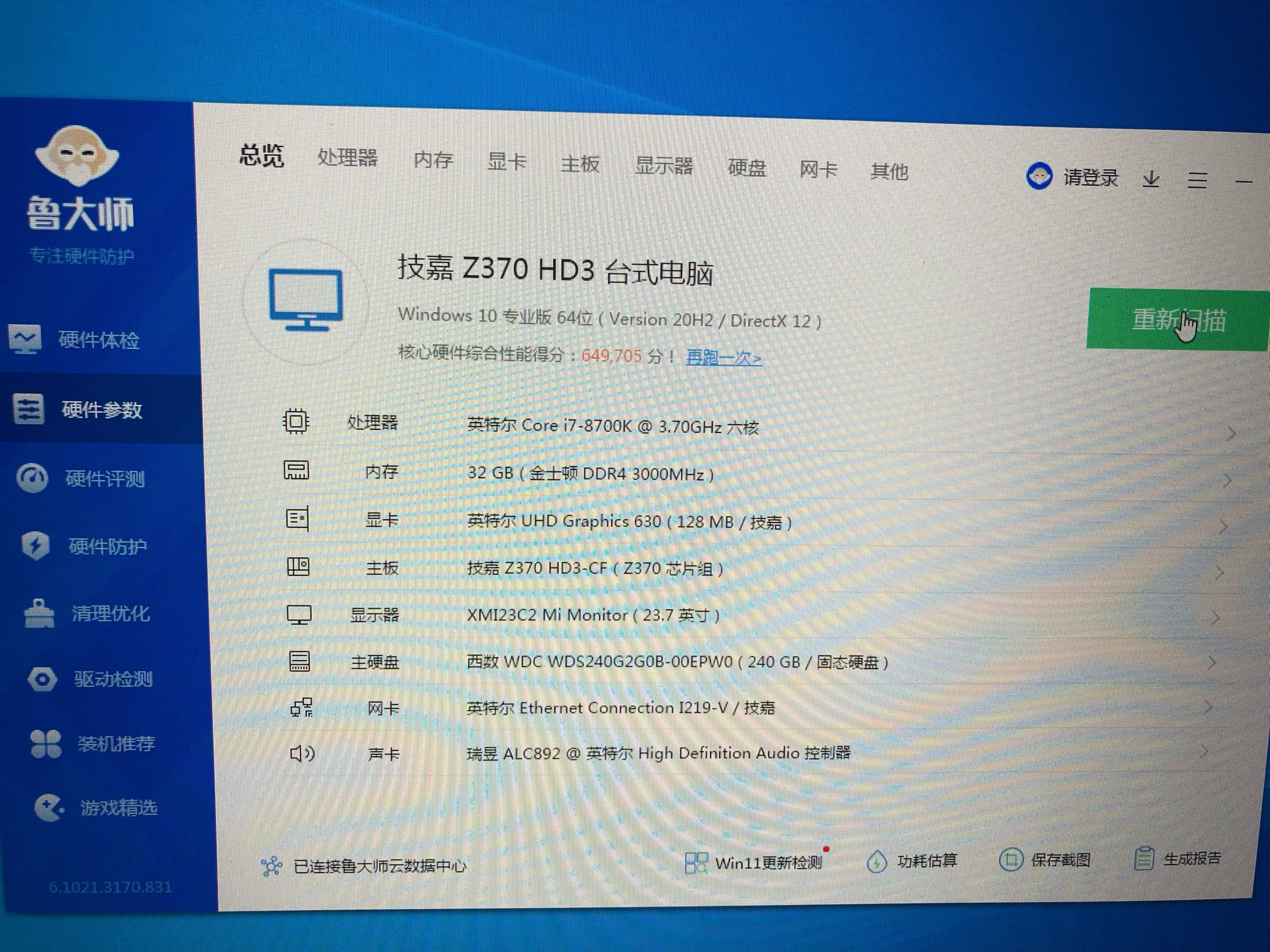This screenshot has height=952, width=1270.
Task: Switch to the 主板 tab
Action: tap(580, 164)
